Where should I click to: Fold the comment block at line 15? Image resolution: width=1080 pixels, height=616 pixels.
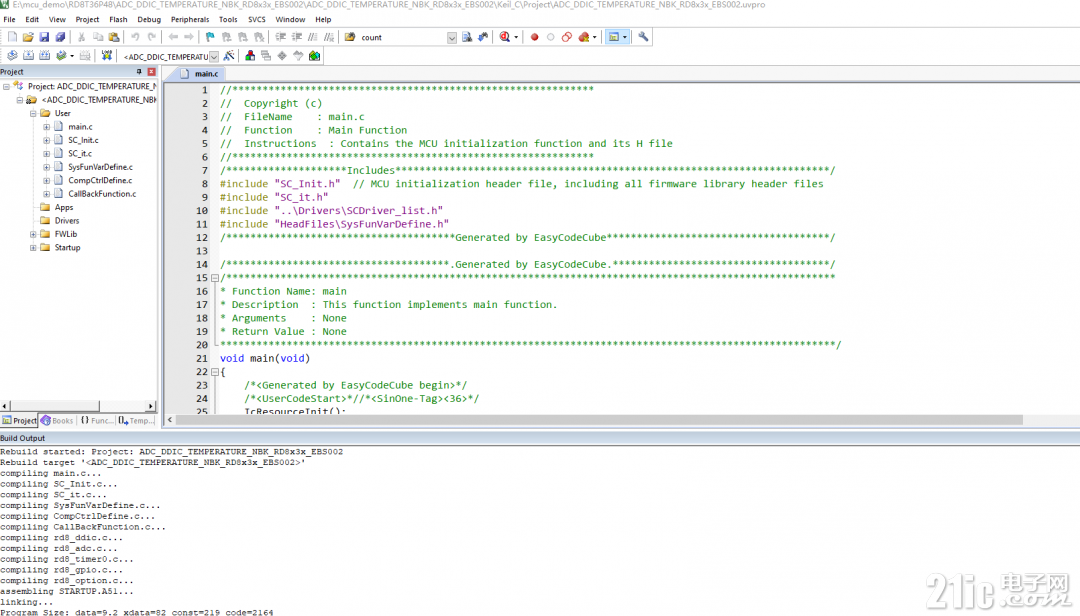coord(215,278)
